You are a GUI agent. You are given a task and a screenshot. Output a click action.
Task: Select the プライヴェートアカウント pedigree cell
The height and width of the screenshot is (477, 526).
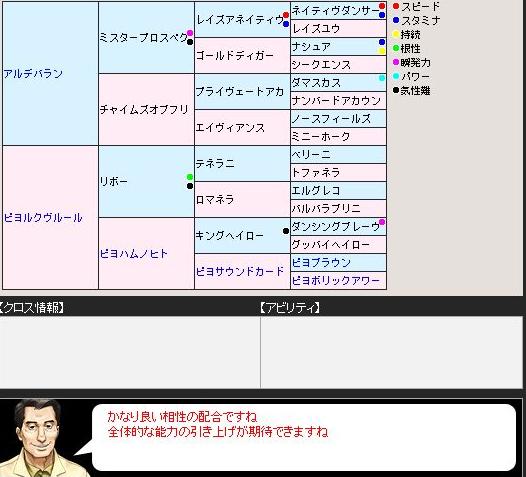click(x=242, y=92)
